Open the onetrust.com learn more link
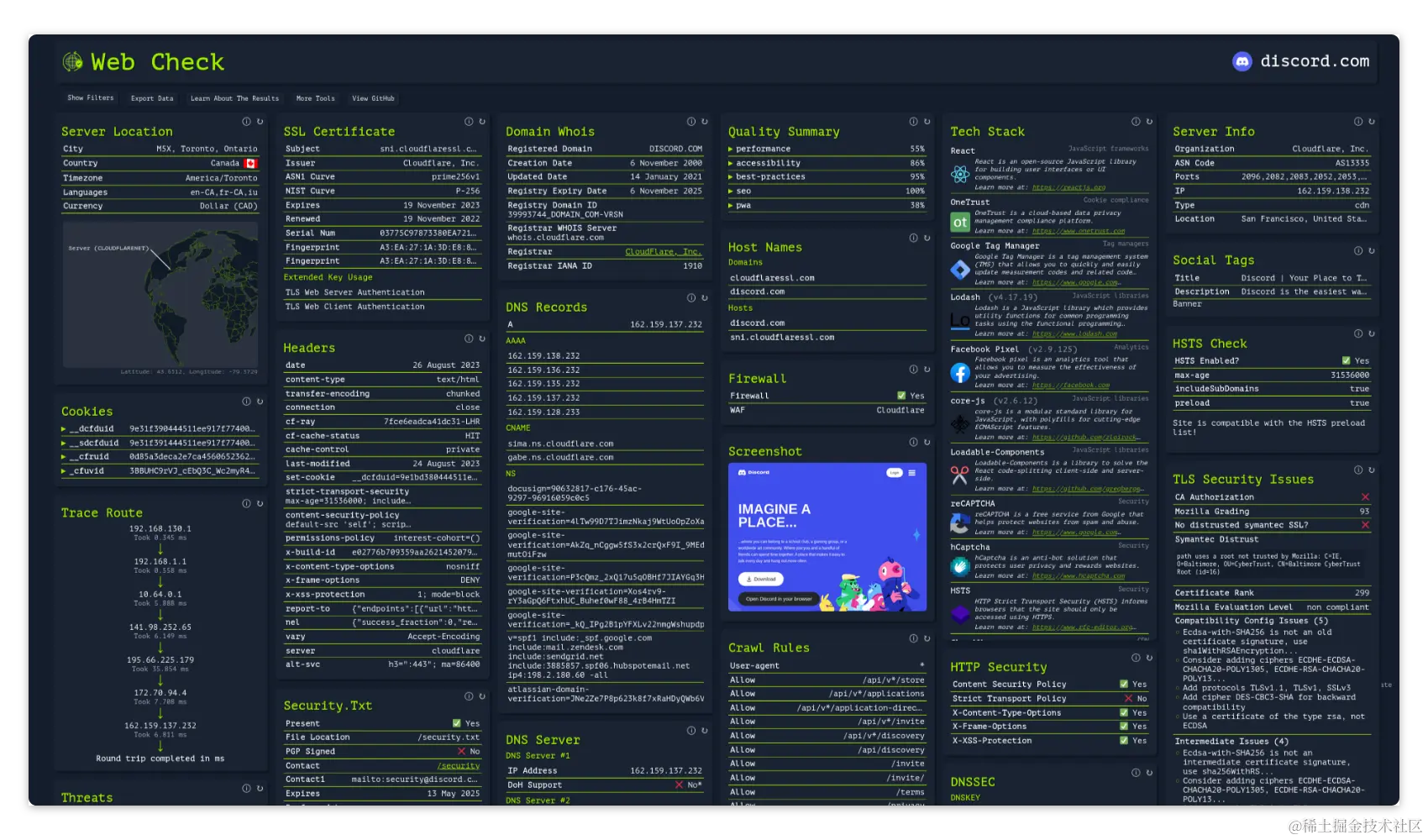 tap(1079, 231)
